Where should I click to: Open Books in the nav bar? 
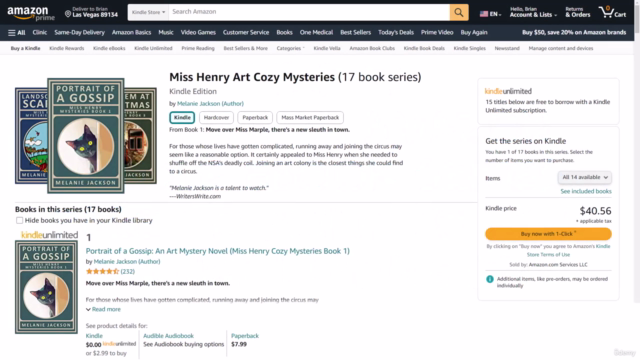[x=284, y=33]
